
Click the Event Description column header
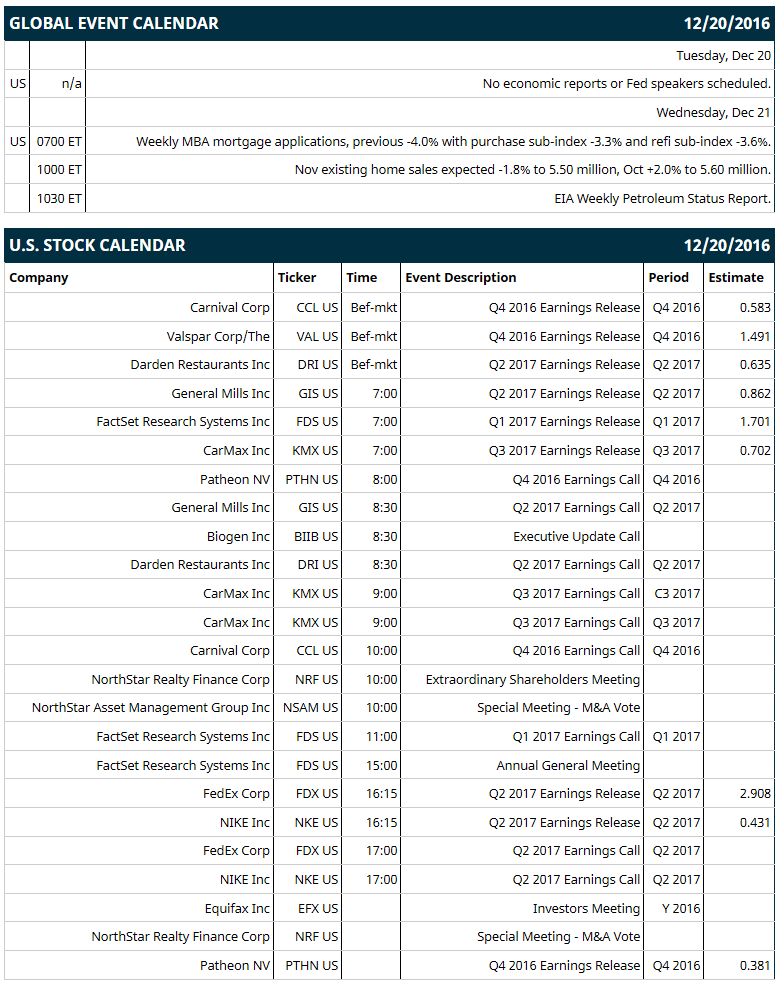[461, 278]
